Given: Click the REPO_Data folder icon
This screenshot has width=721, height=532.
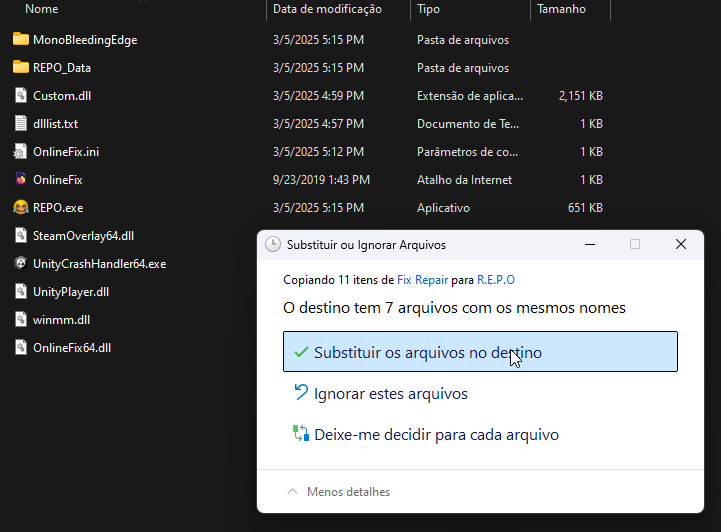Looking at the screenshot, I should (21, 68).
